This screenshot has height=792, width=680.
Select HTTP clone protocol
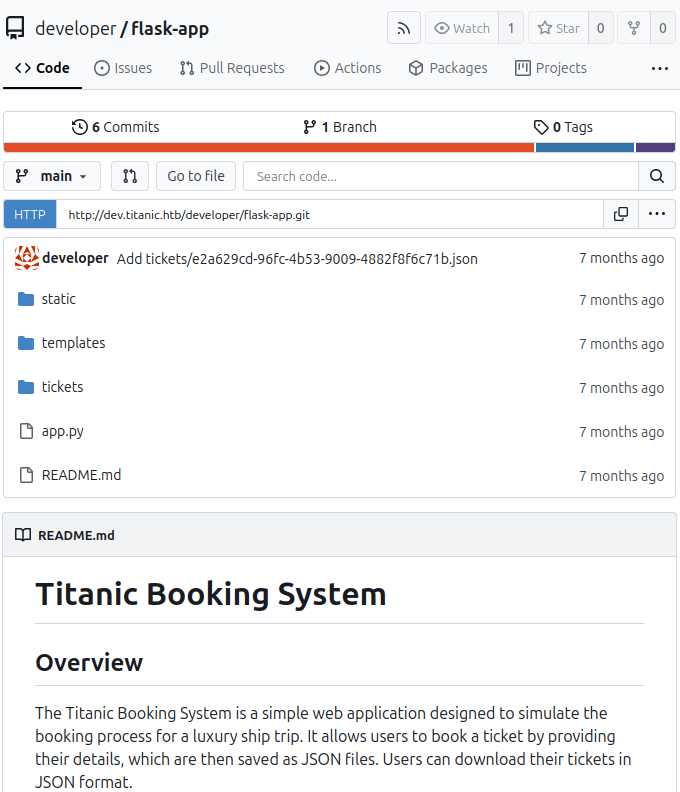[x=30, y=214]
